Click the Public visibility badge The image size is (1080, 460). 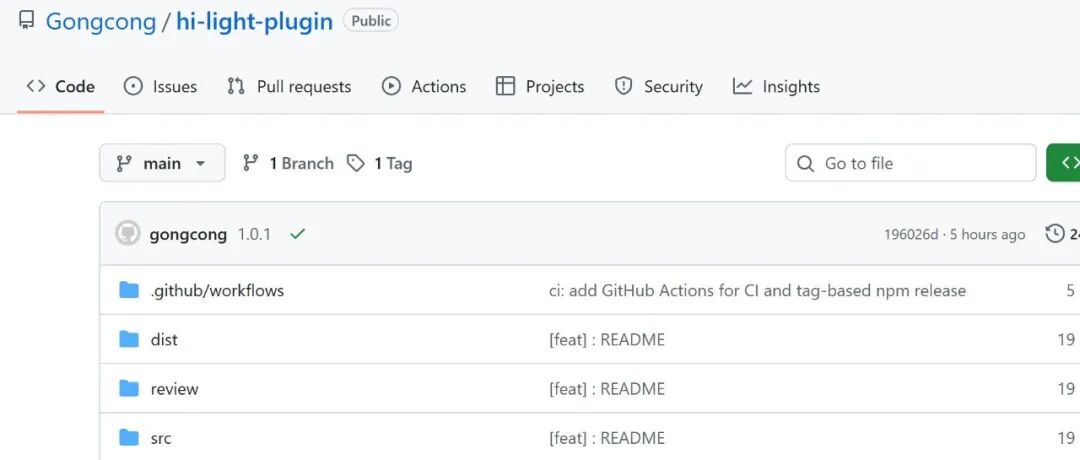click(371, 21)
